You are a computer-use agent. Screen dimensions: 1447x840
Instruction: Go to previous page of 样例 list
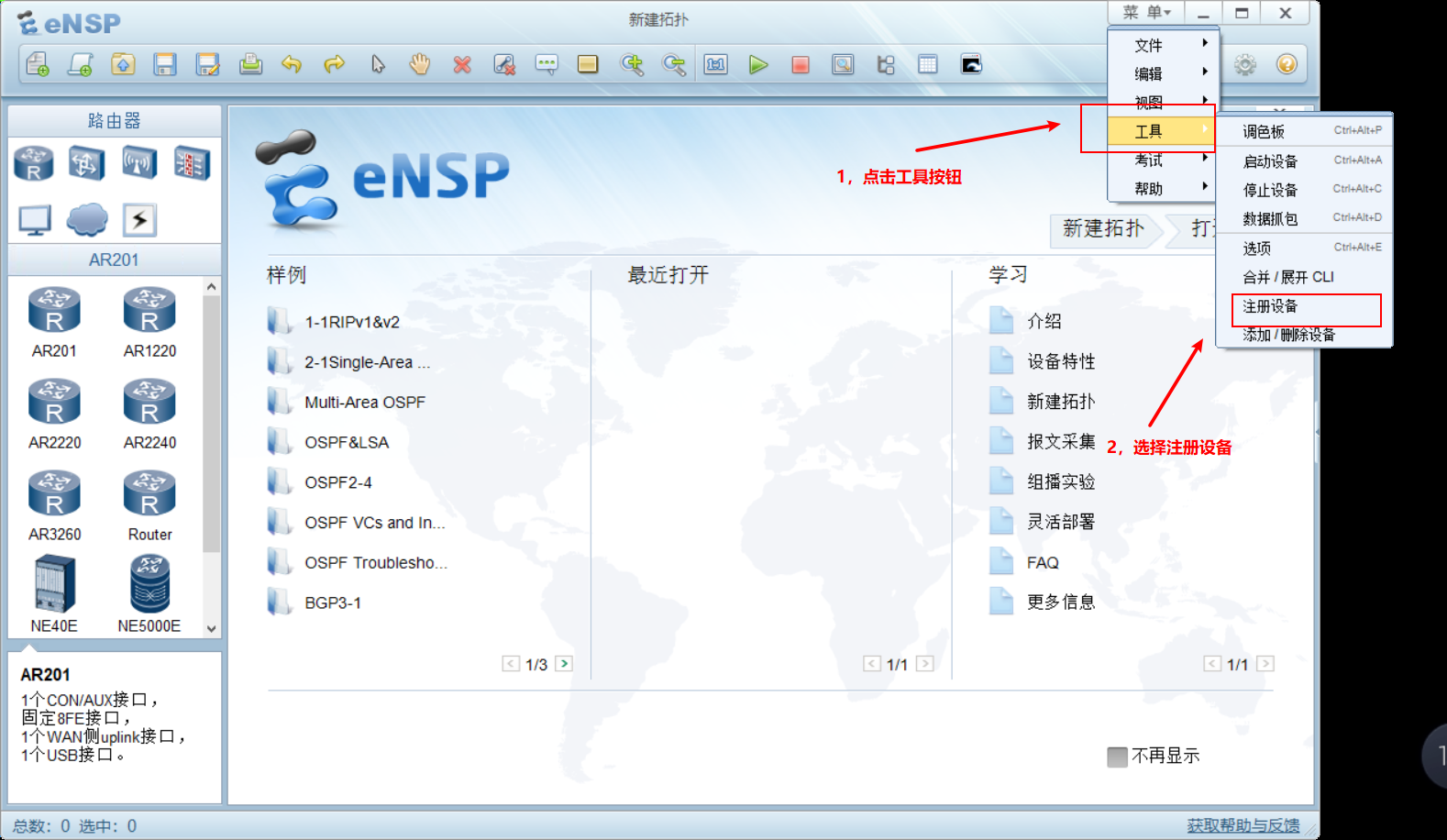coord(510,663)
